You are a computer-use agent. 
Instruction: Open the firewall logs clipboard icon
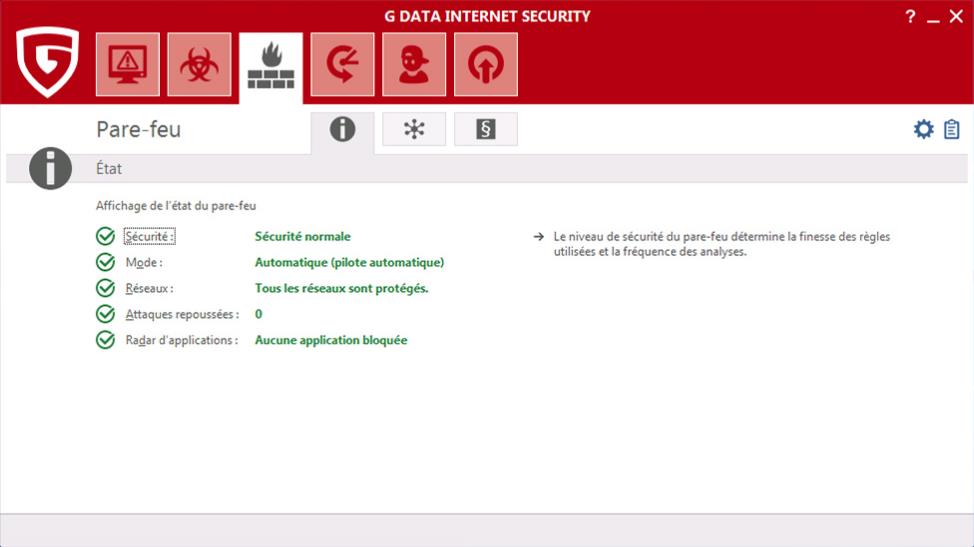click(x=952, y=129)
